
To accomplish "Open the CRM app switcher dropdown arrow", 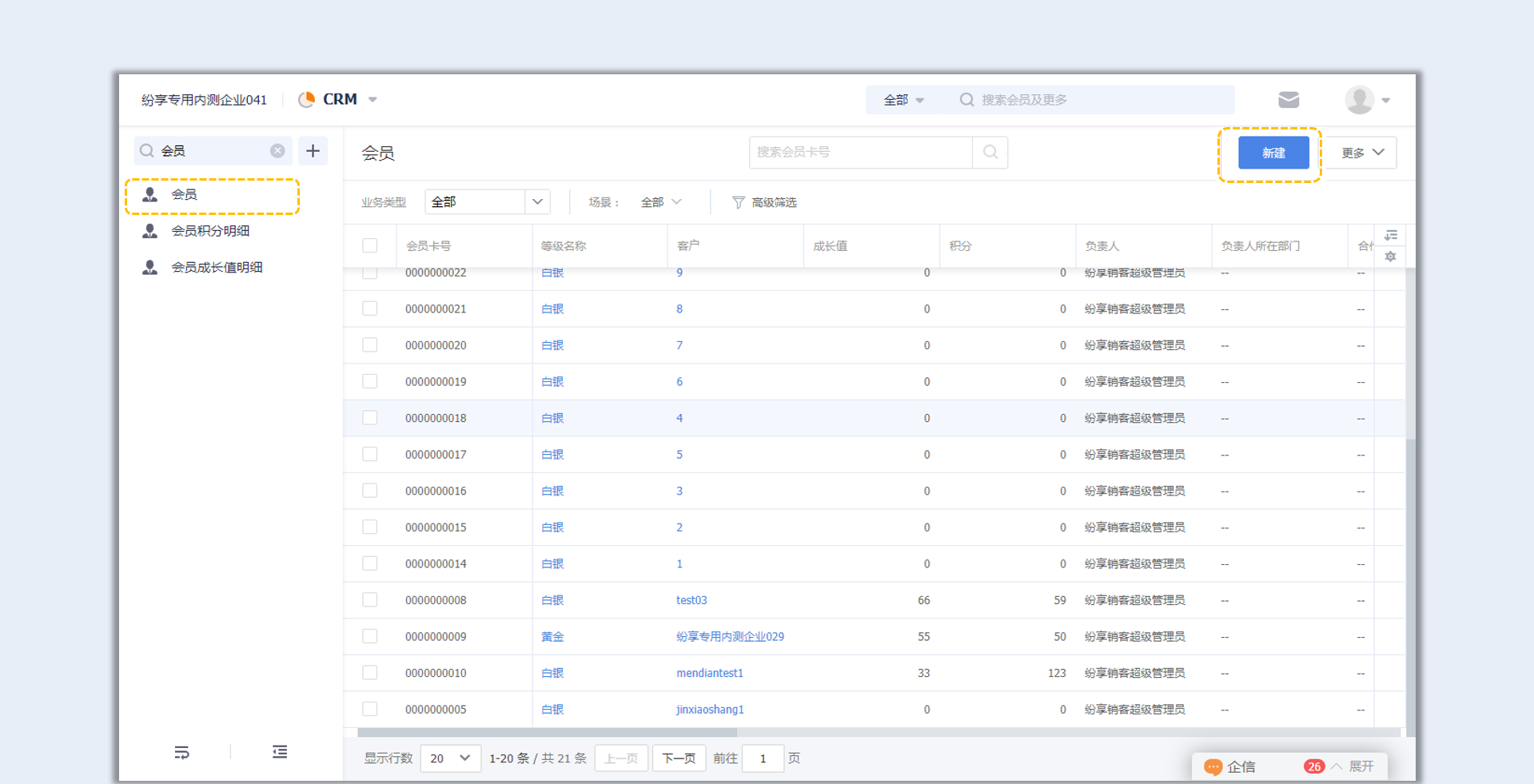I will [x=373, y=100].
